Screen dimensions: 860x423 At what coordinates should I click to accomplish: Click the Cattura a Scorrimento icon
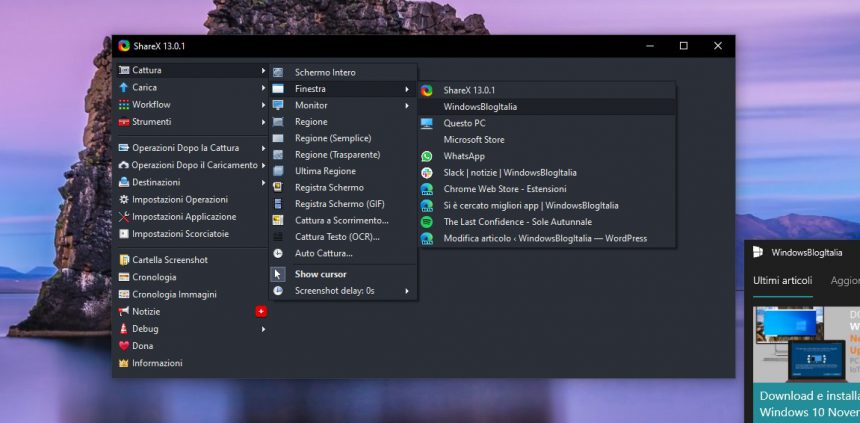pyautogui.click(x=278, y=221)
